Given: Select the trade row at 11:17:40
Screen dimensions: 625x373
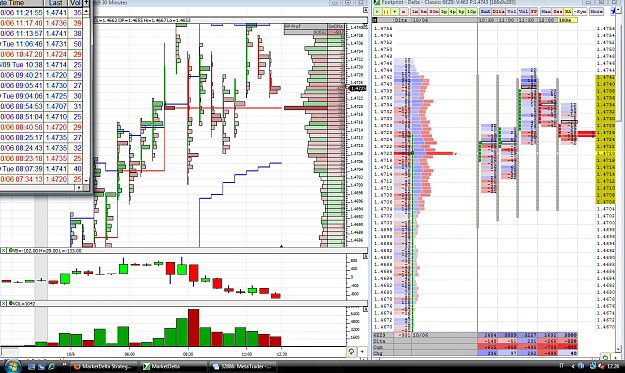Looking at the screenshot, I should 41,23.
